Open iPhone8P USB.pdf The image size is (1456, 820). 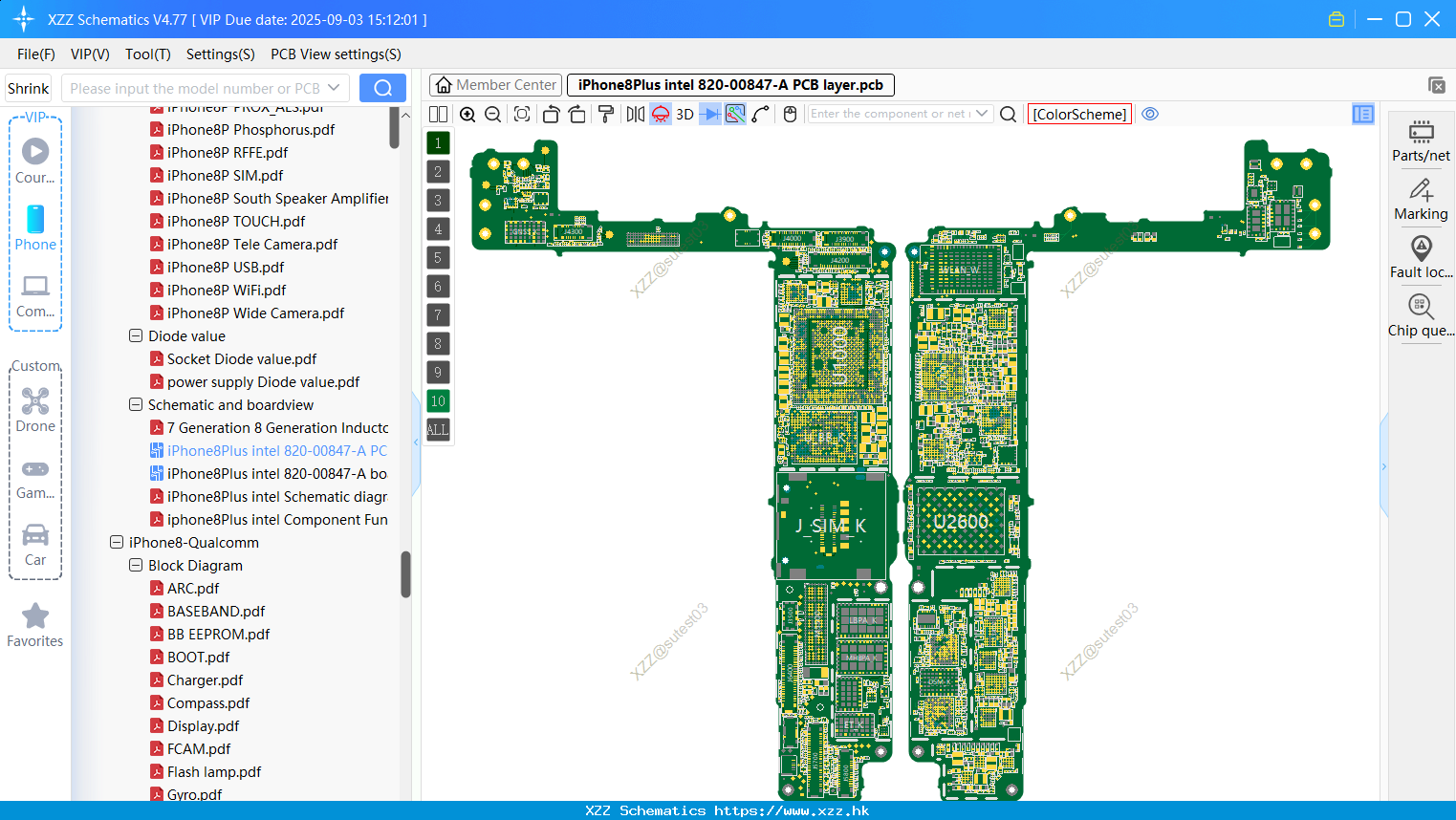click(226, 268)
